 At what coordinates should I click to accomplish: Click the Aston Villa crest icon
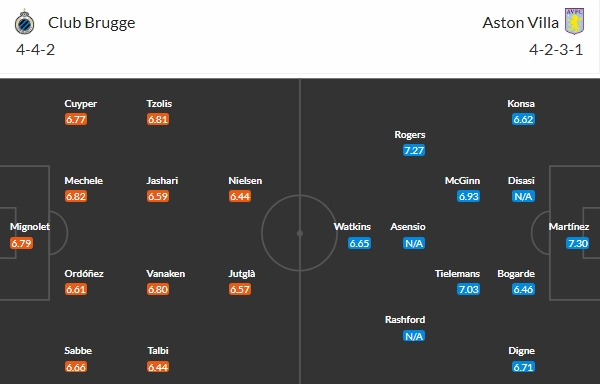pos(574,21)
